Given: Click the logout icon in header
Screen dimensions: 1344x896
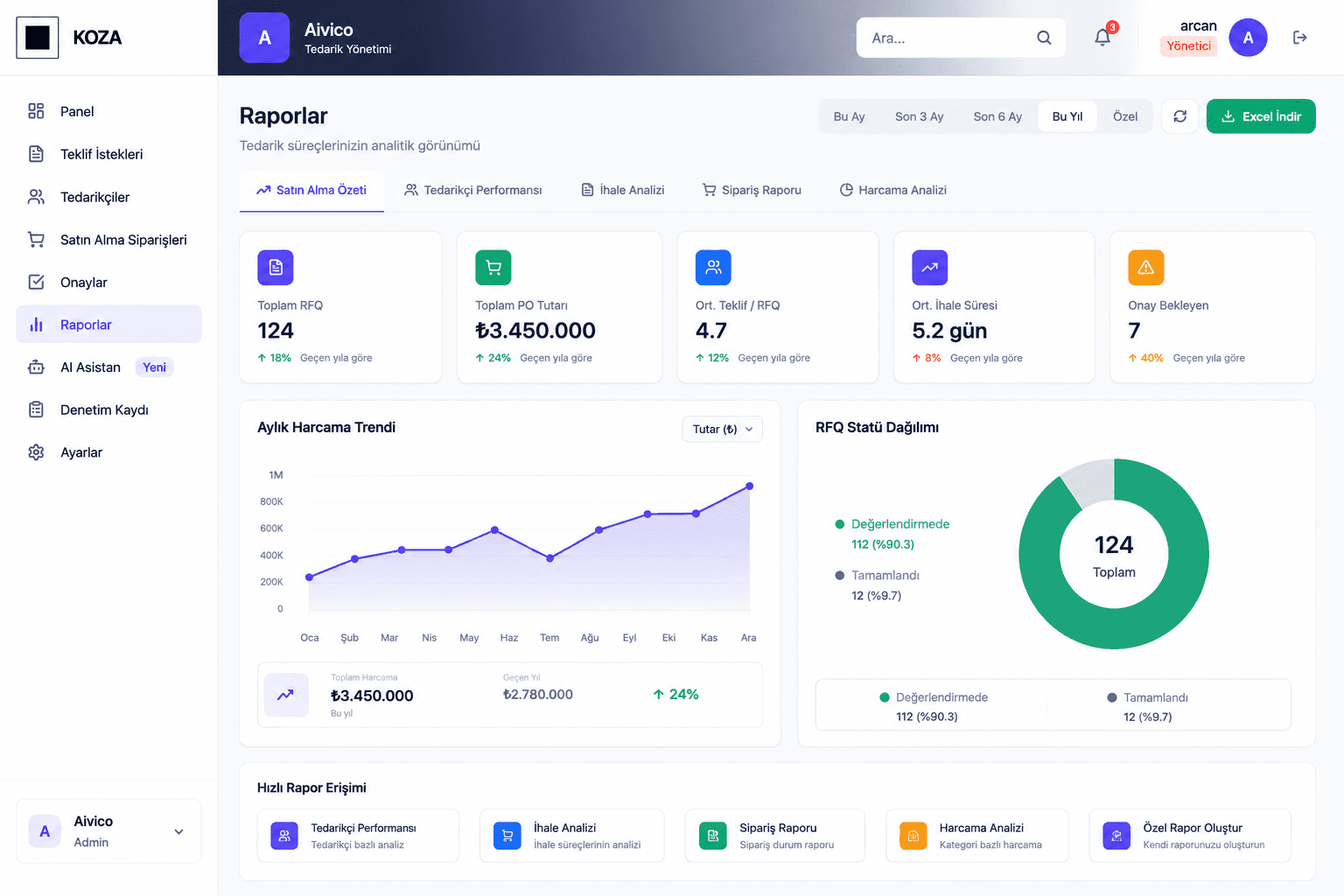Looking at the screenshot, I should (1299, 38).
